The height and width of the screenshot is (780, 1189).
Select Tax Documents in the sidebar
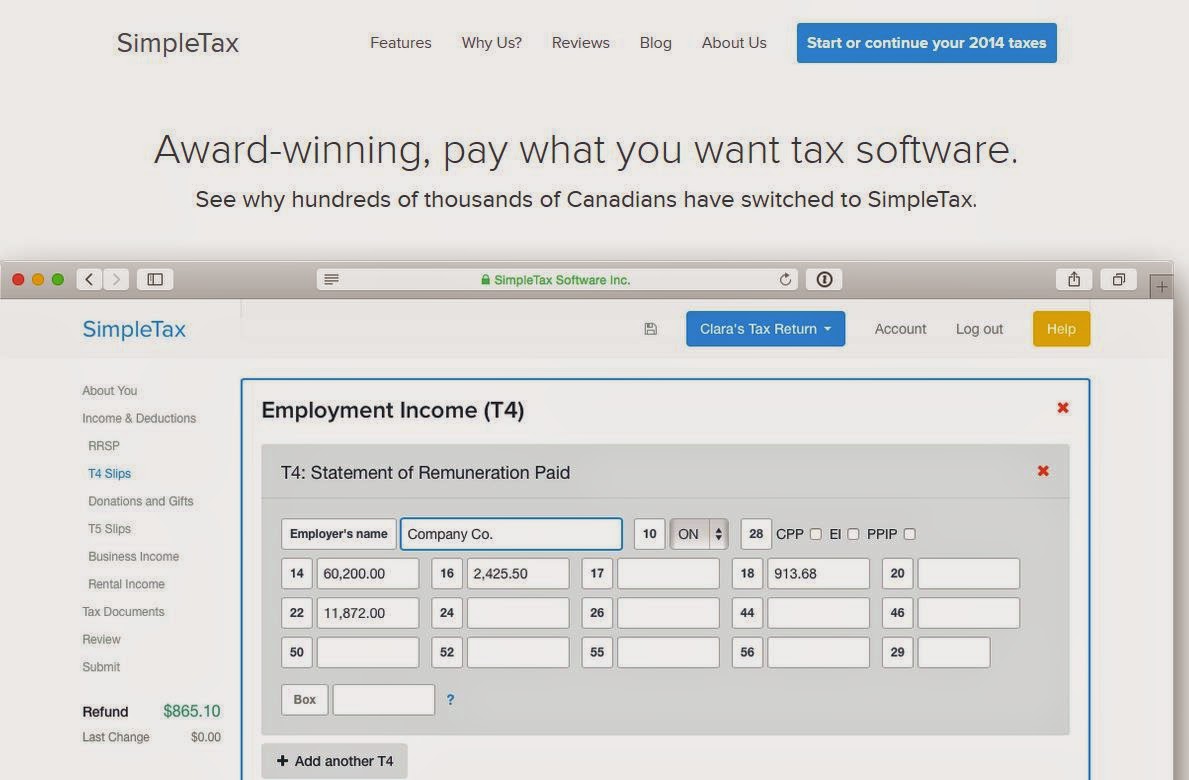click(x=123, y=612)
